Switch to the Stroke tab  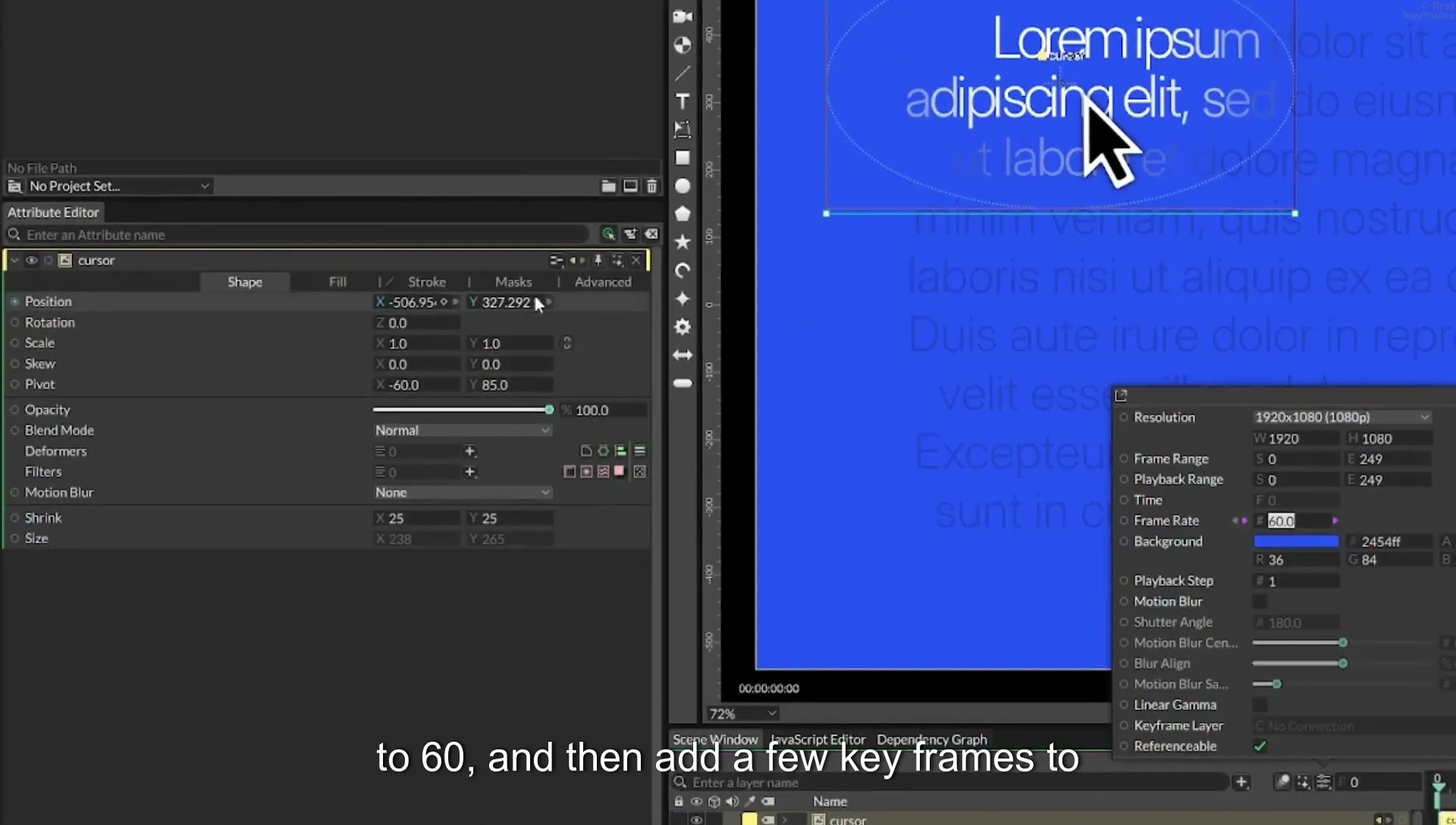coord(427,281)
